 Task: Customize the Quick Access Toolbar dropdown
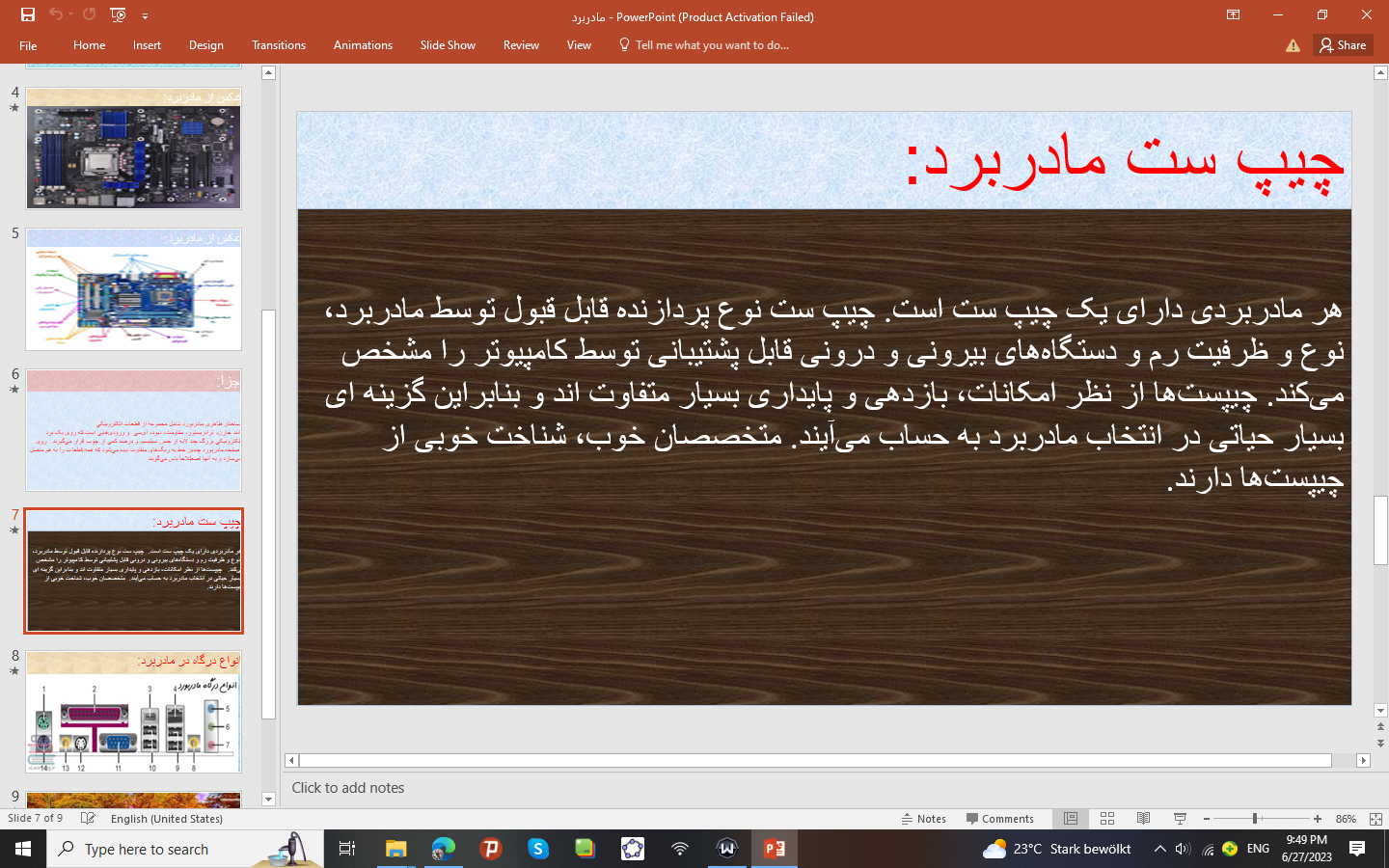(145, 14)
